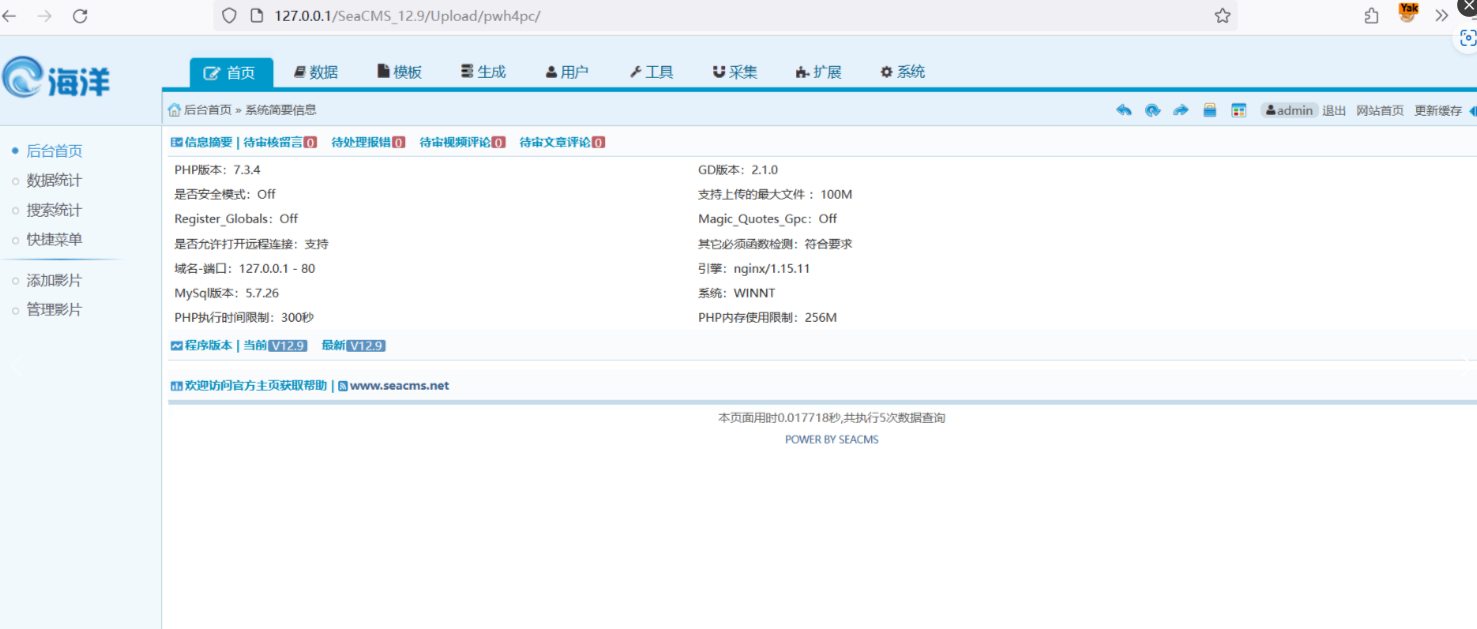Screen dimensions: 1477x629
Task: Click the 后台首页 breadcrumb text
Action: (x=208, y=110)
